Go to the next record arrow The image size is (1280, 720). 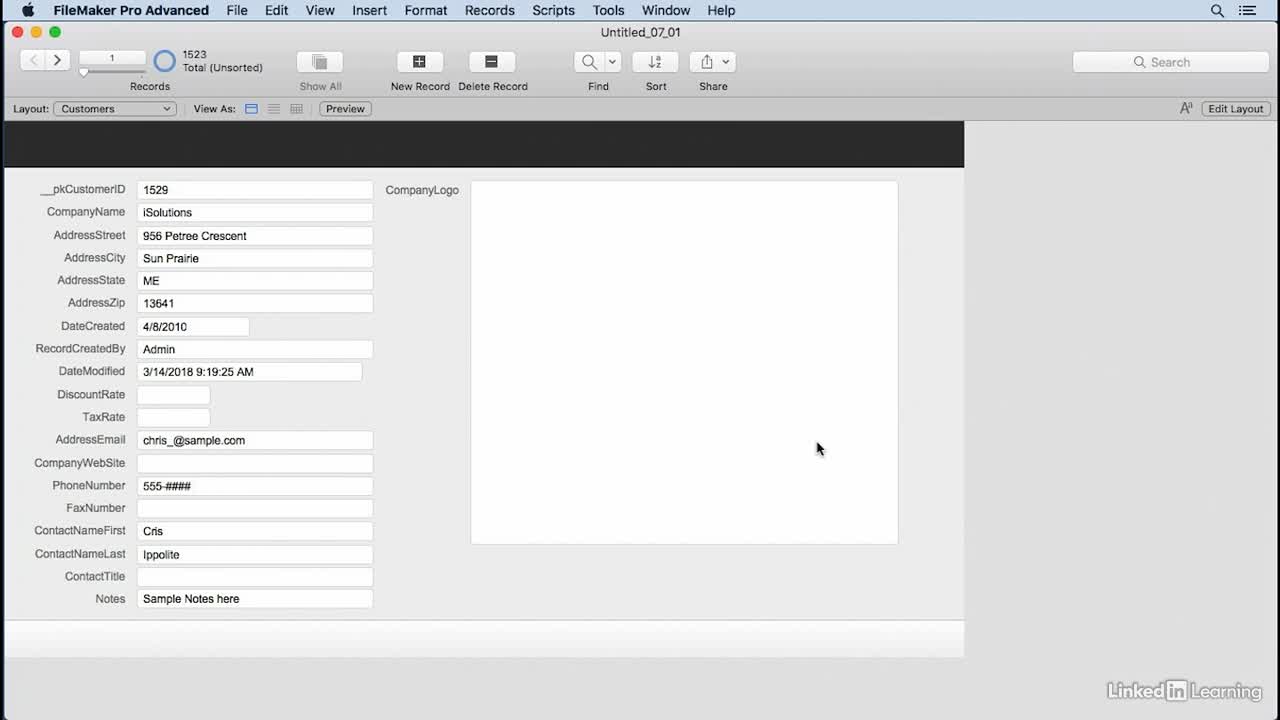[x=58, y=61]
